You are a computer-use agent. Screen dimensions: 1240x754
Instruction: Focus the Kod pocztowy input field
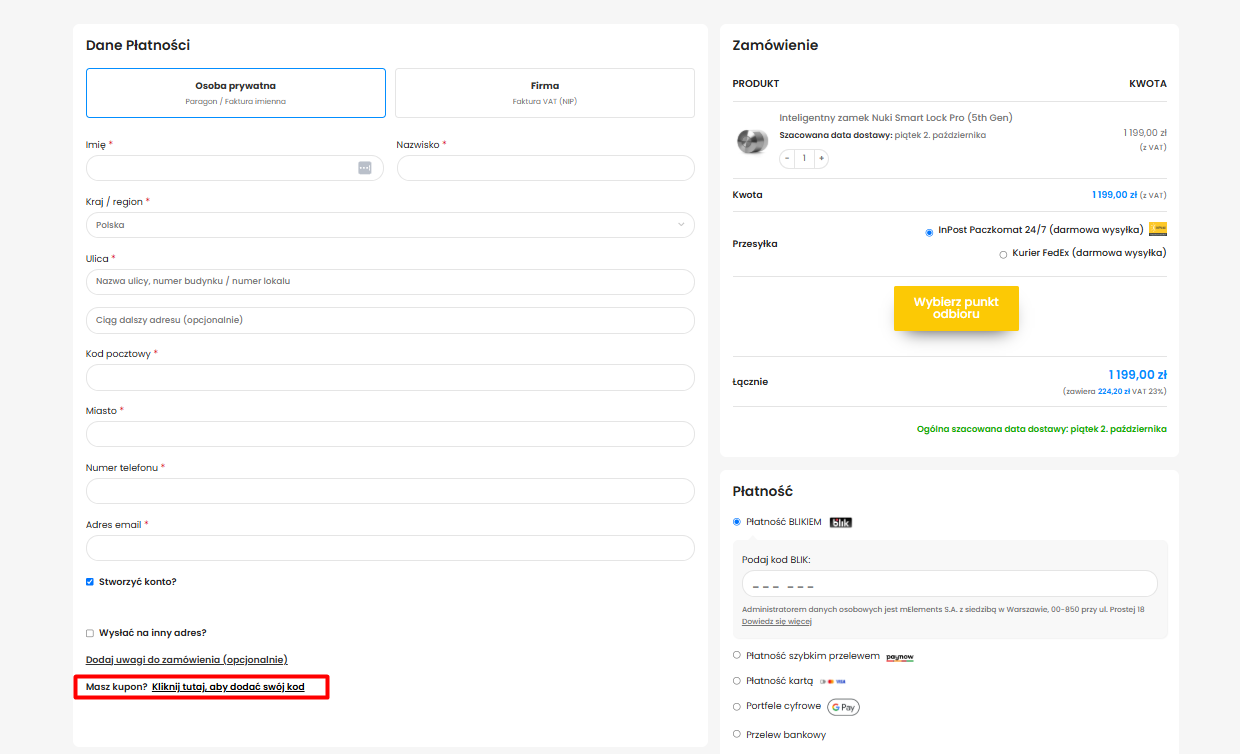coord(390,377)
